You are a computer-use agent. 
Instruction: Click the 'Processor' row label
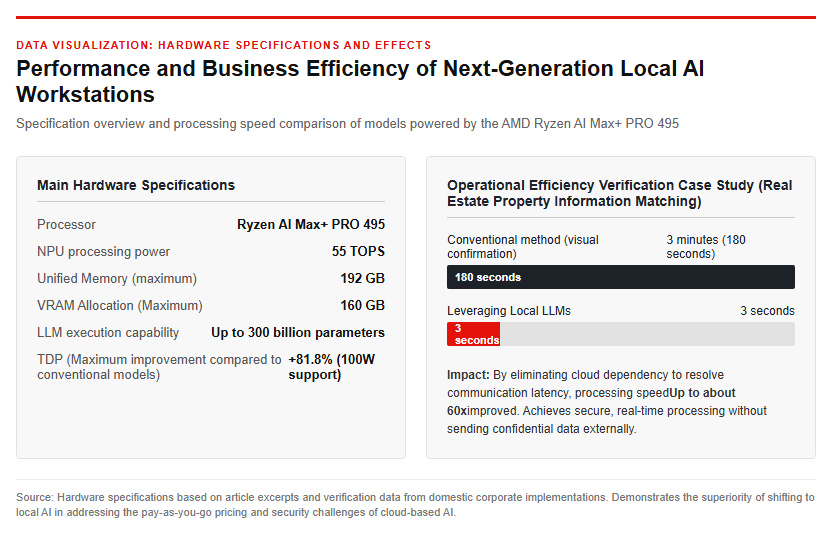pyautogui.click(x=66, y=225)
